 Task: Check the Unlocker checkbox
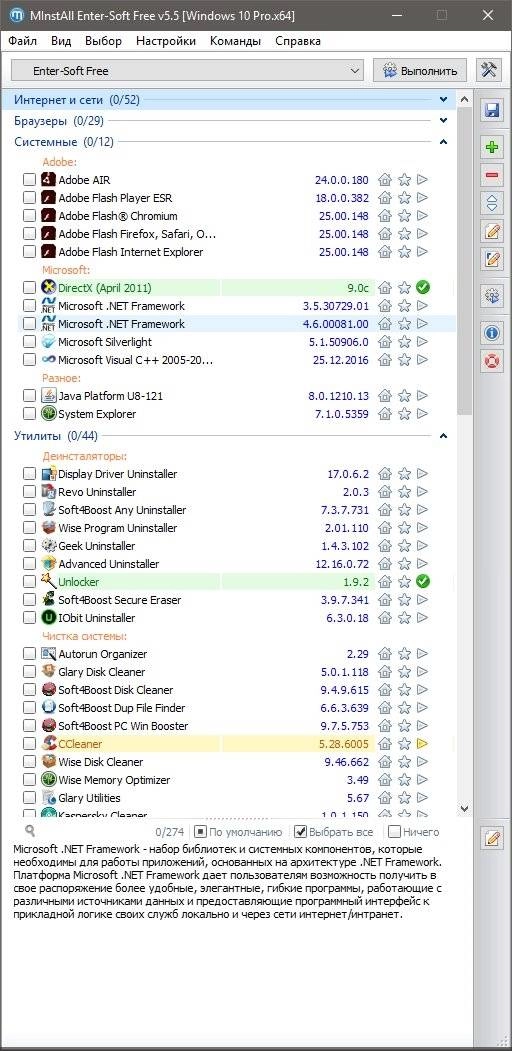[29, 581]
